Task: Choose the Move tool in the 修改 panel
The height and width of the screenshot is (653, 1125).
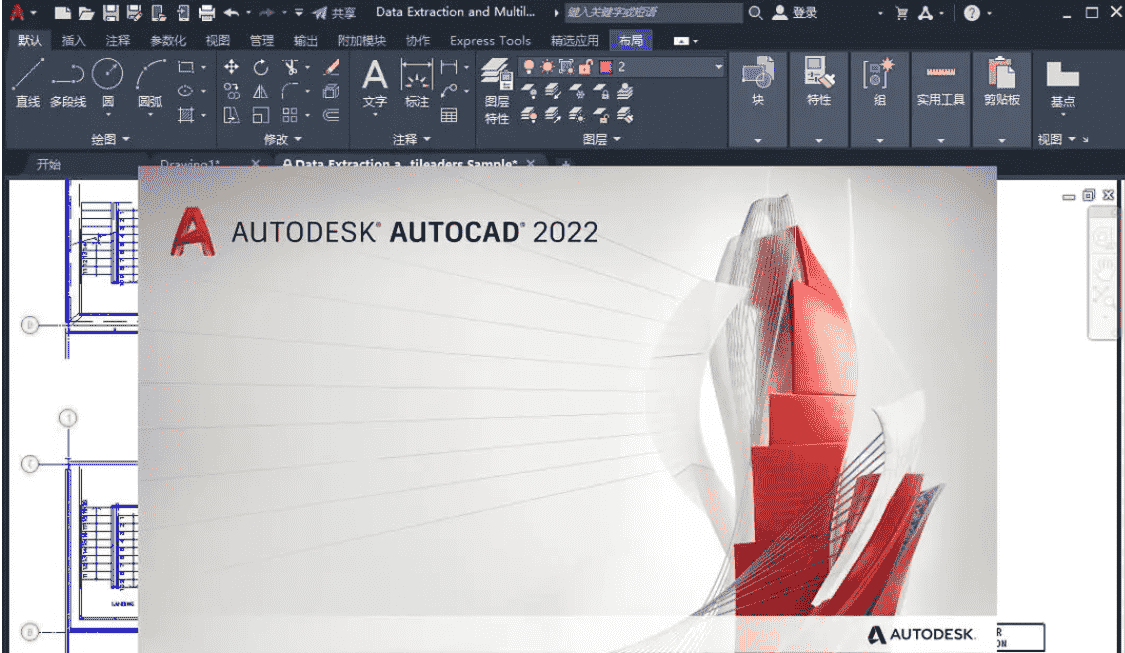Action: pos(232,67)
